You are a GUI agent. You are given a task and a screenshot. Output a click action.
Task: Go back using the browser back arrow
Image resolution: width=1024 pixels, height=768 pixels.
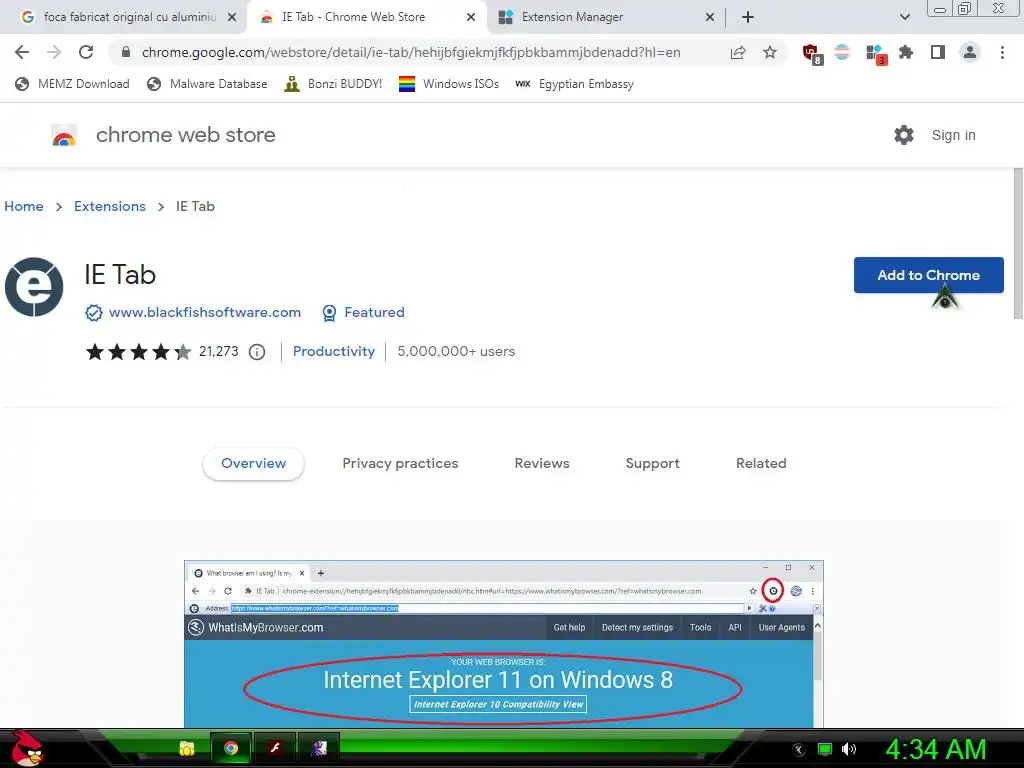pos(22,52)
